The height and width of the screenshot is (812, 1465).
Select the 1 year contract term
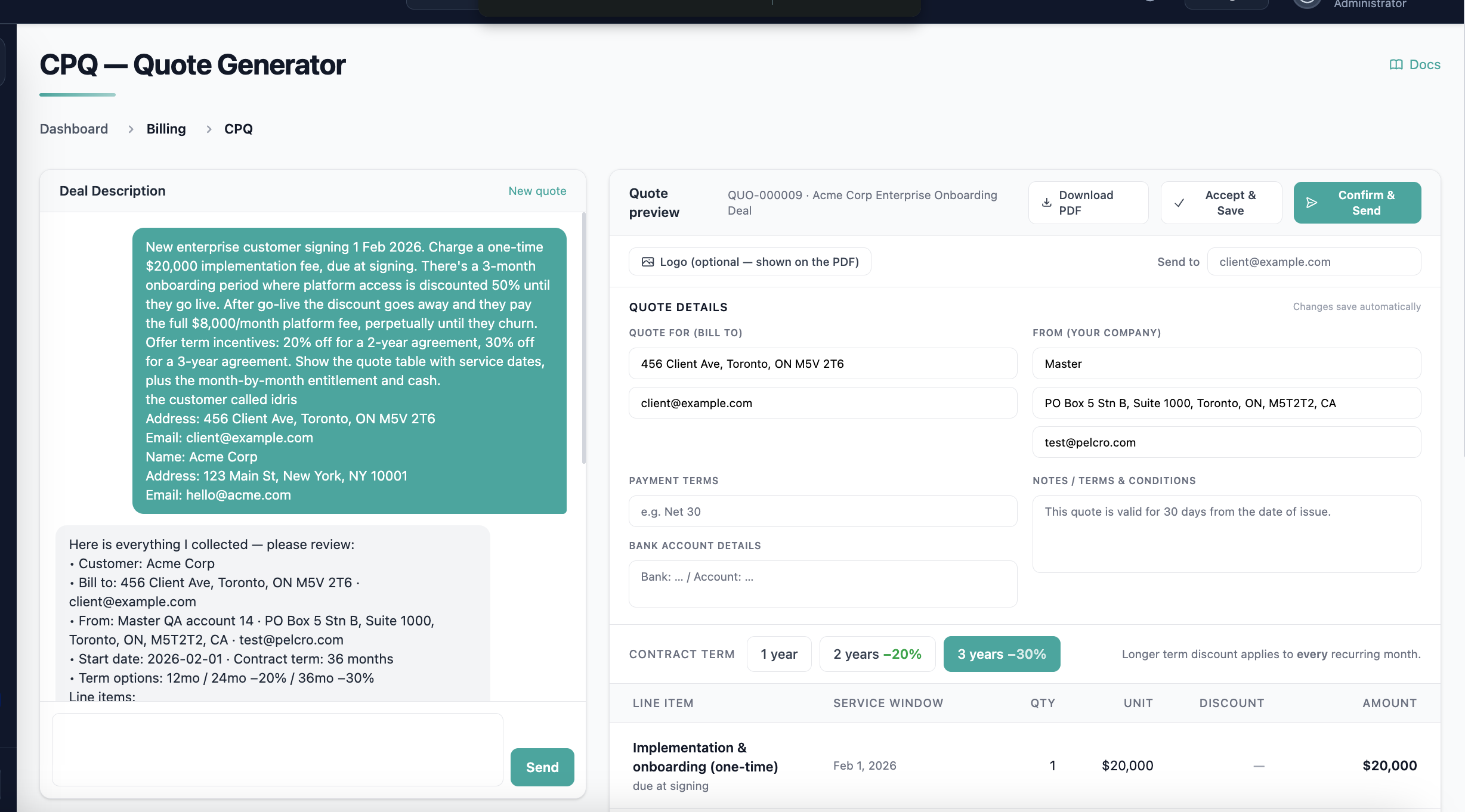[779, 654]
